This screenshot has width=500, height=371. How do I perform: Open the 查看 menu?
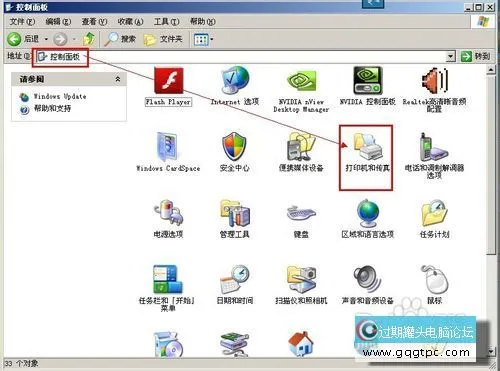94,22
